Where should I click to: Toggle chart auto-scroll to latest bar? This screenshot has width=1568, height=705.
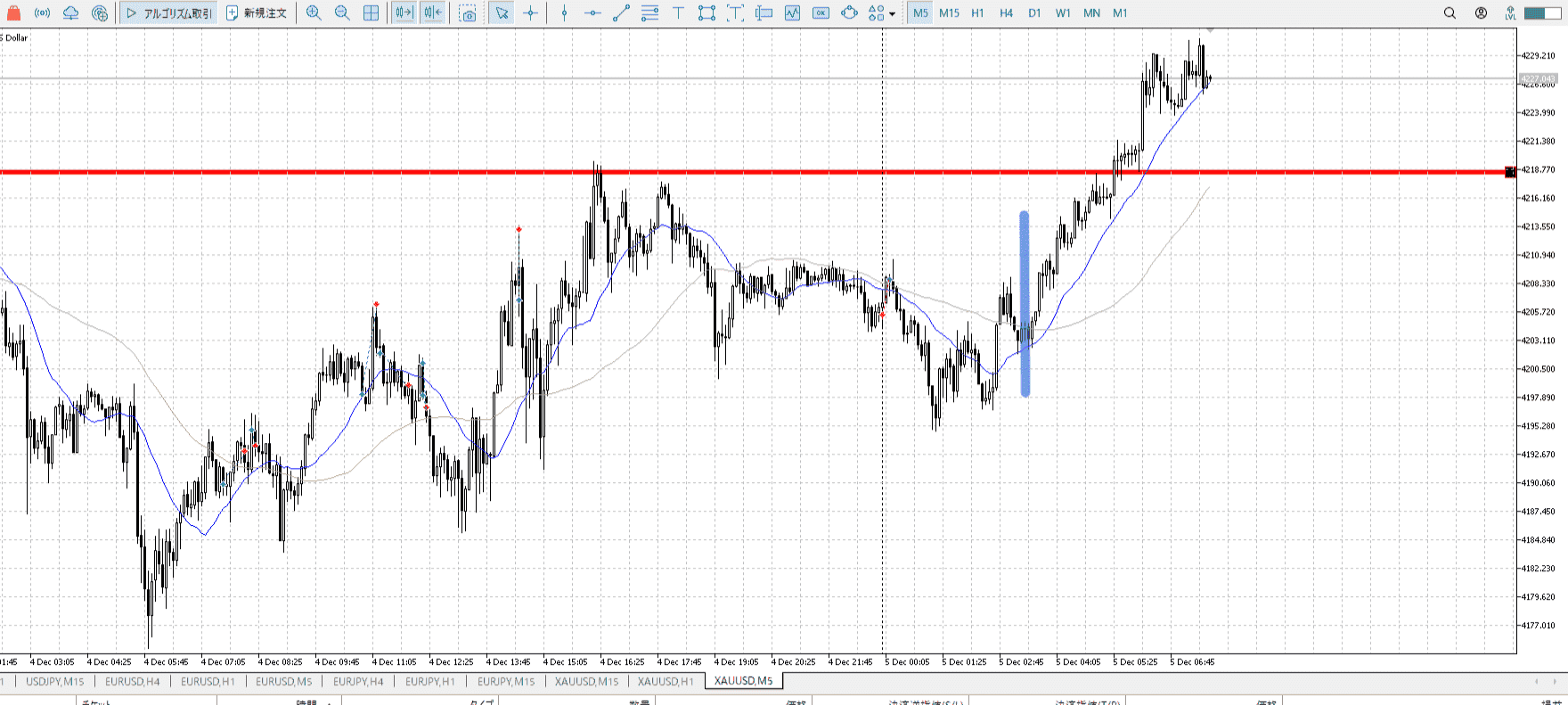tap(404, 13)
